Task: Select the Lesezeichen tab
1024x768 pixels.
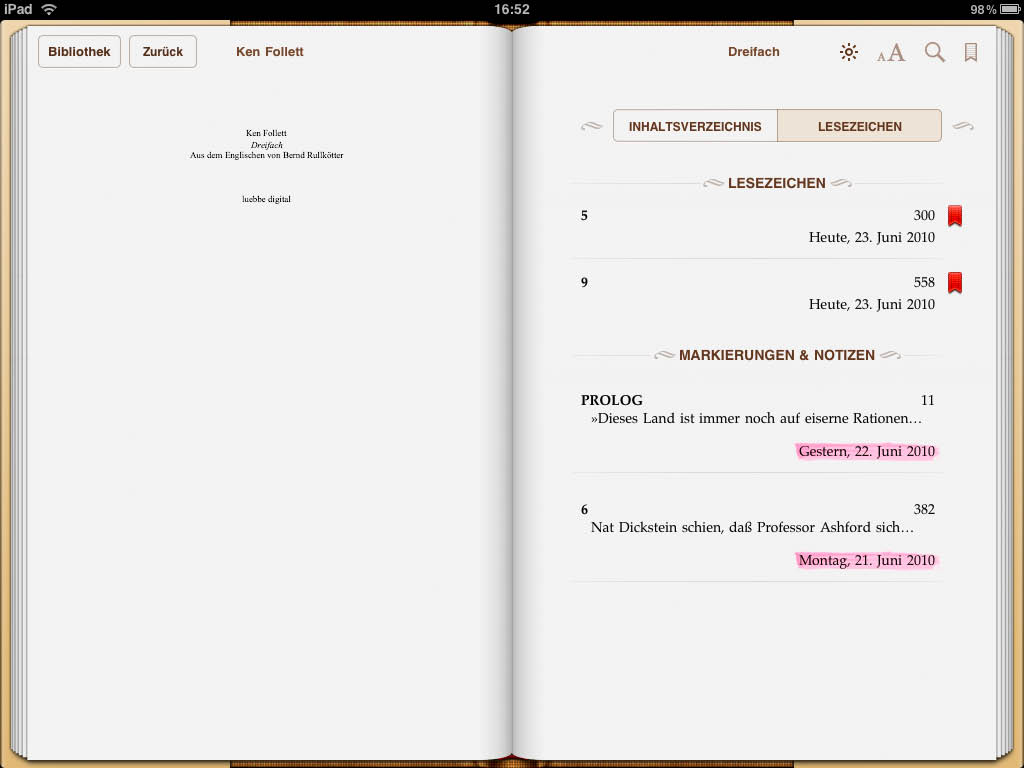Action: point(859,126)
